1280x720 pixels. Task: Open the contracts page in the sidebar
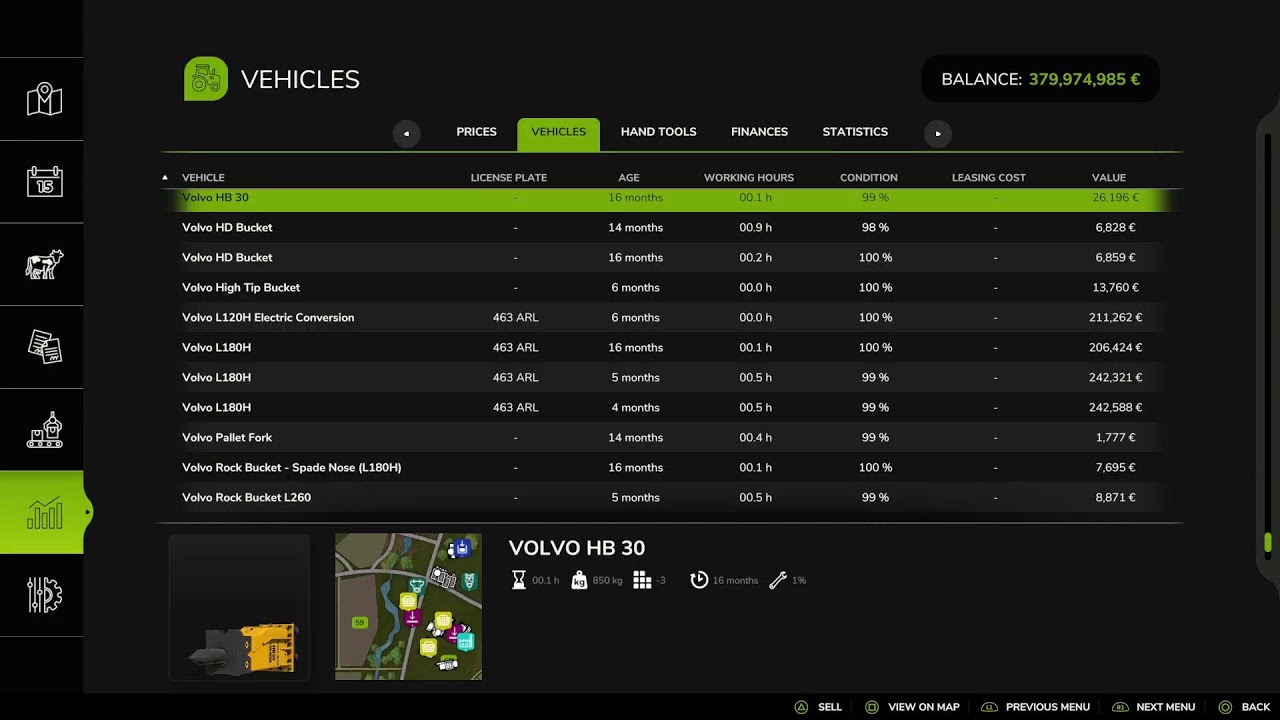[44, 347]
